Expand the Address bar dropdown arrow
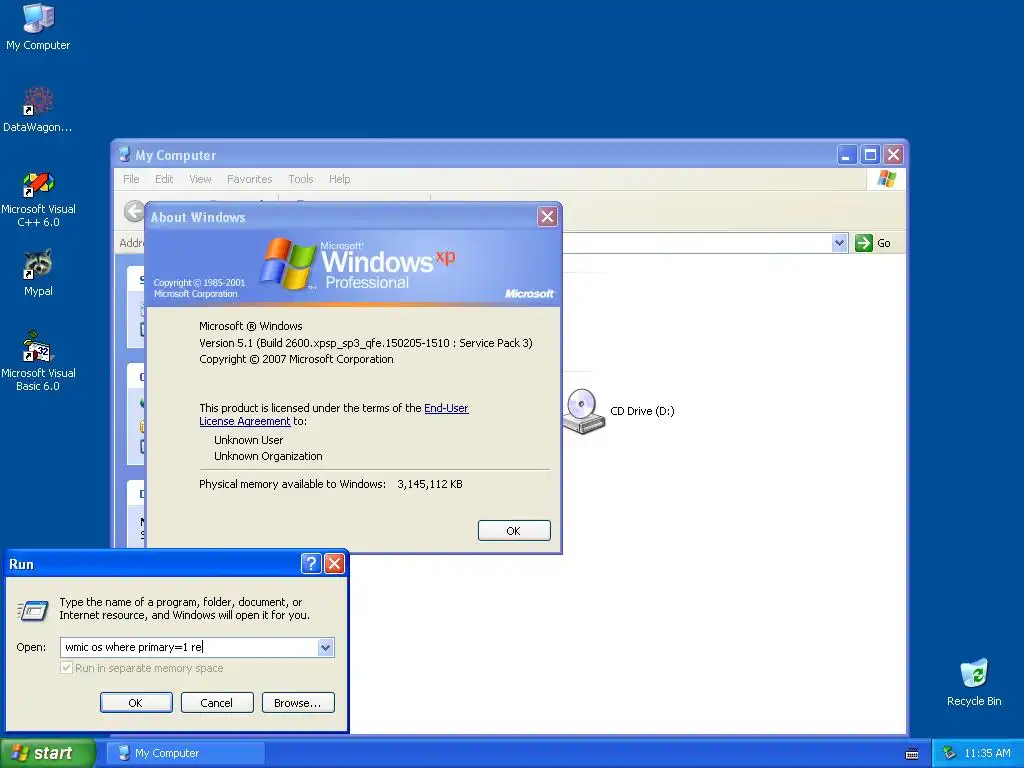 (839, 243)
